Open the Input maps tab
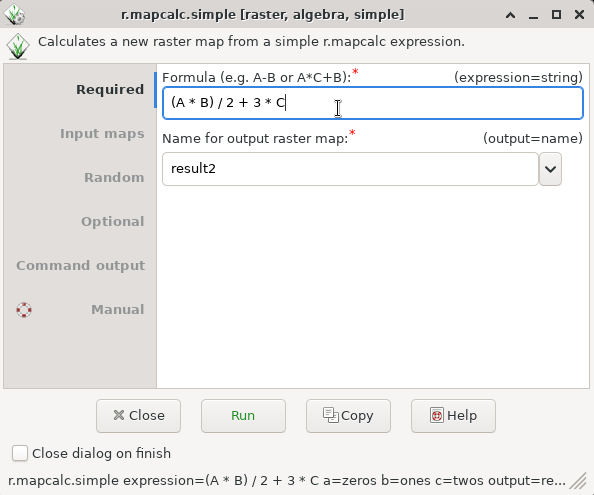594x495 pixels. (102, 134)
